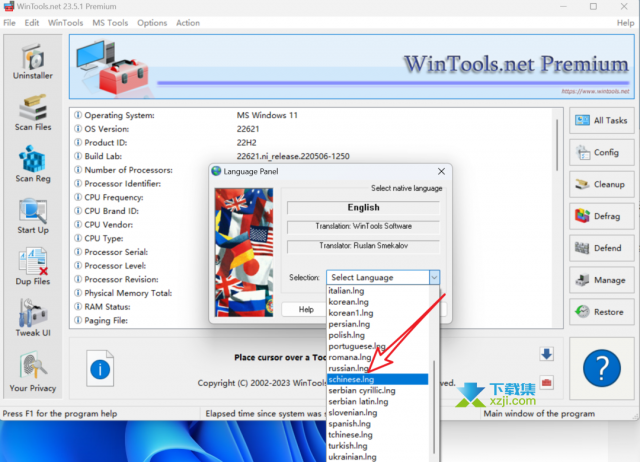Open the Scan Files tool

coord(33,113)
